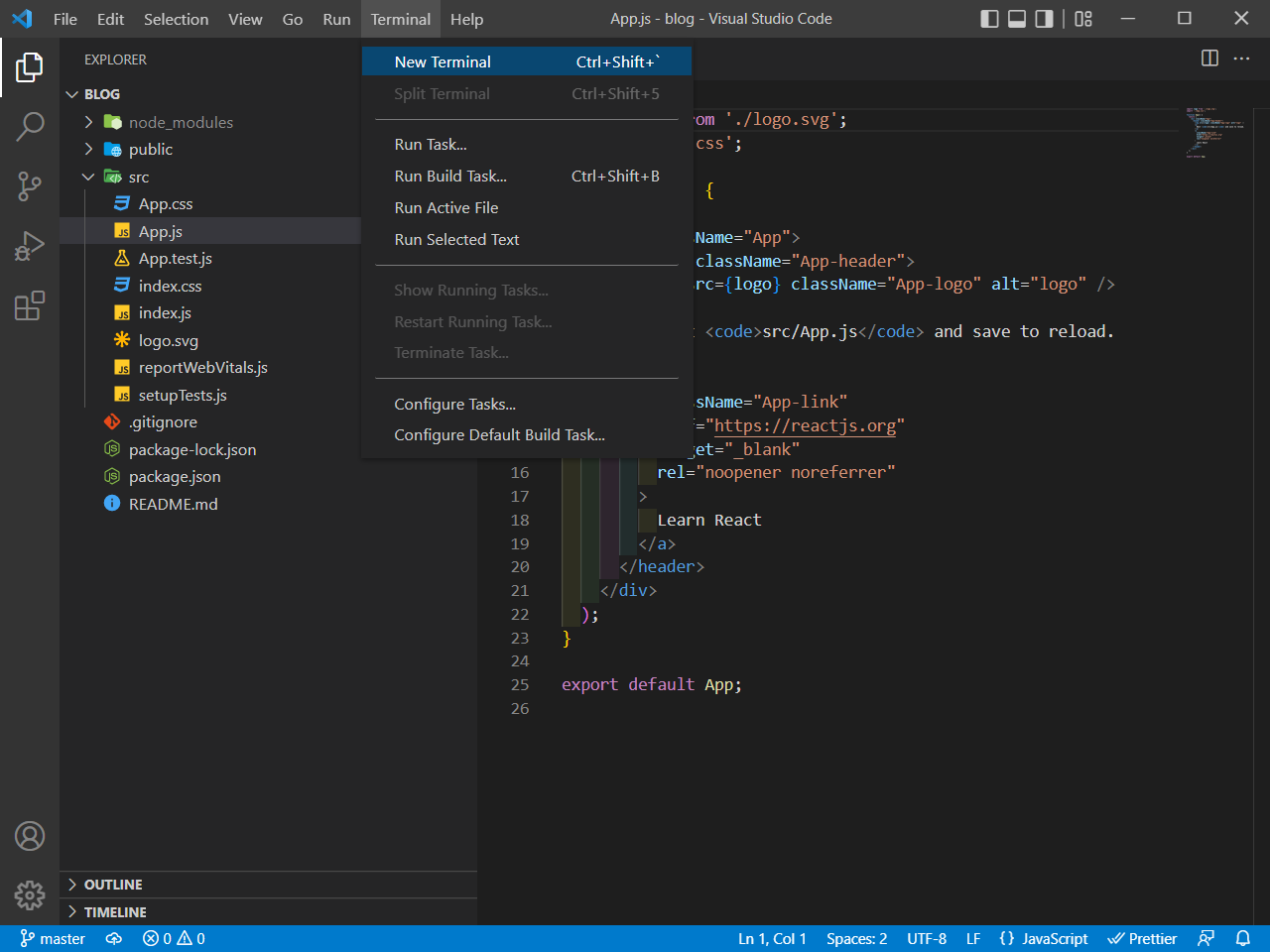Click LF end-of-line status item

pyautogui.click(x=973, y=938)
